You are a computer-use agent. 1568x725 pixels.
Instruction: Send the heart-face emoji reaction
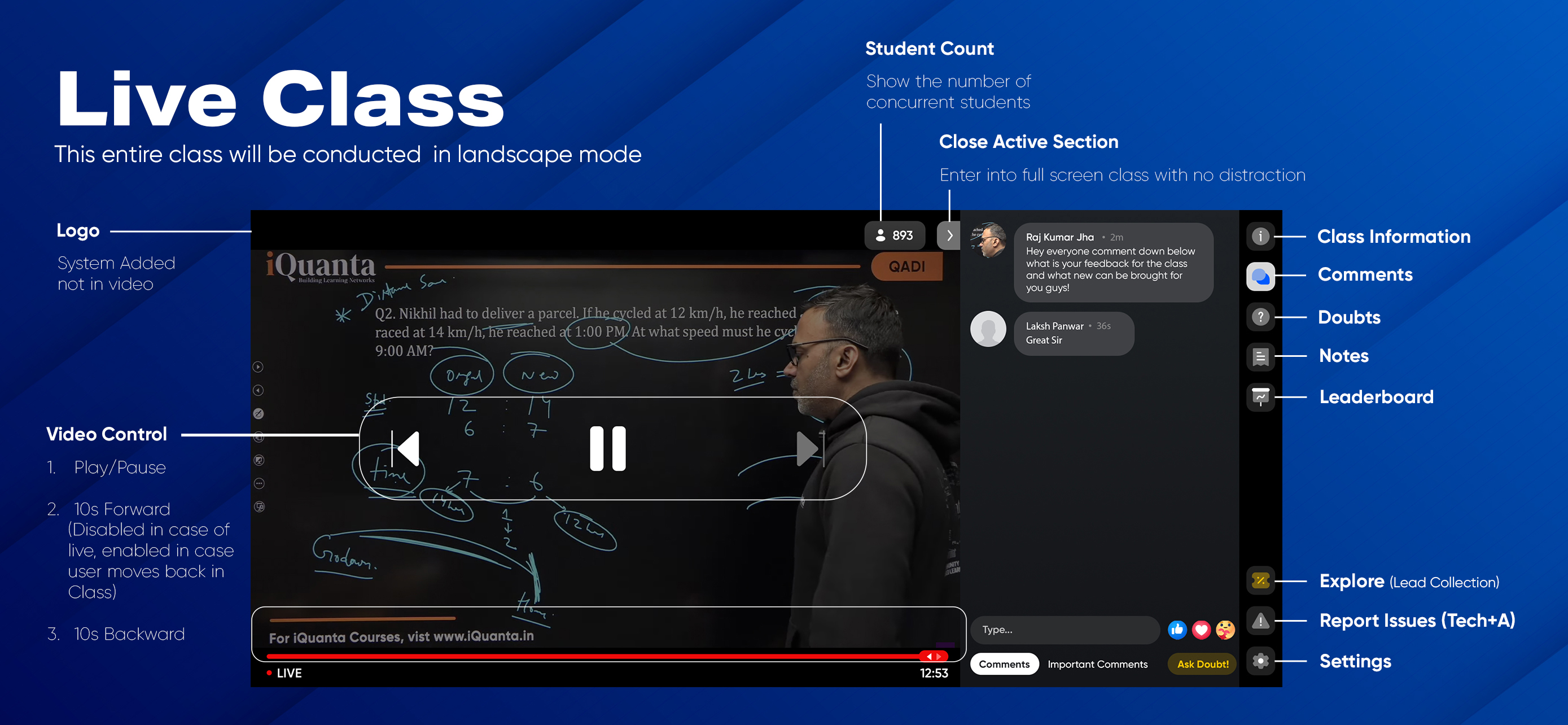(x=1225, y=630)
